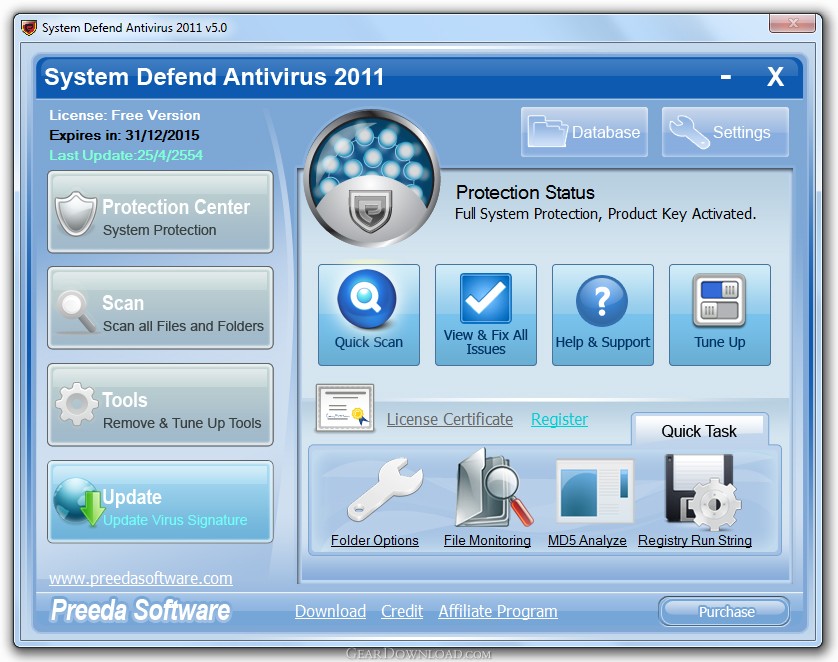Click the MD5 Analyze text link
Screen dimensions: 838x662
[587, 540]
